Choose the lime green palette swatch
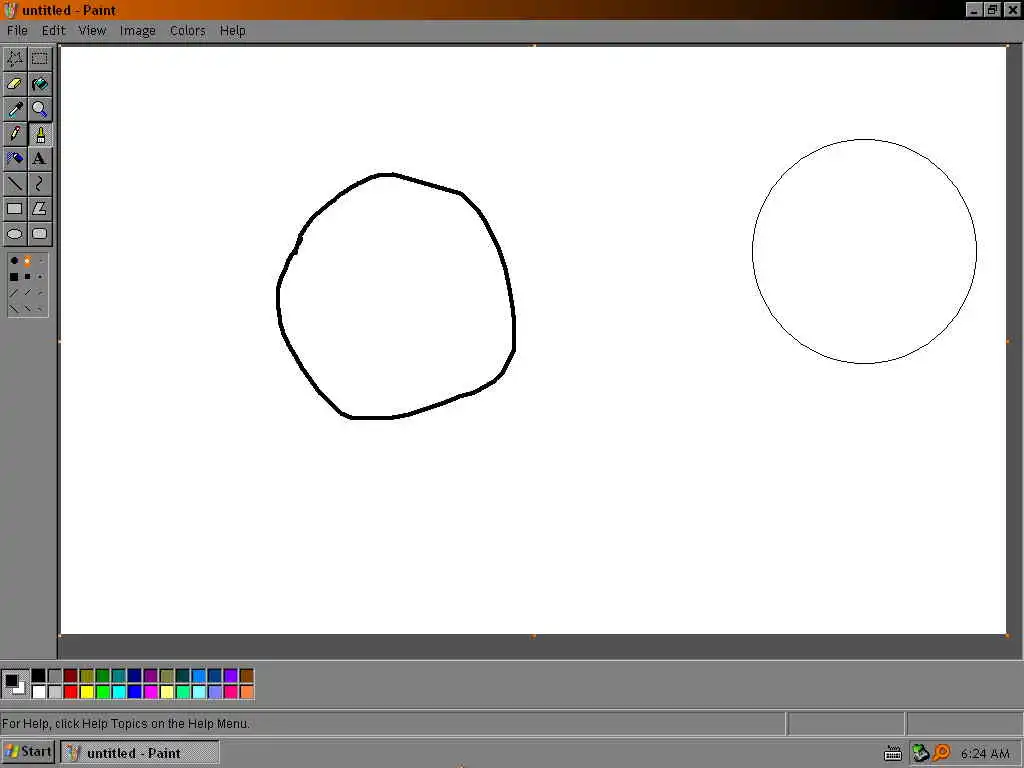Screen dimensions: 1024x768 click(x=103, y=692)
